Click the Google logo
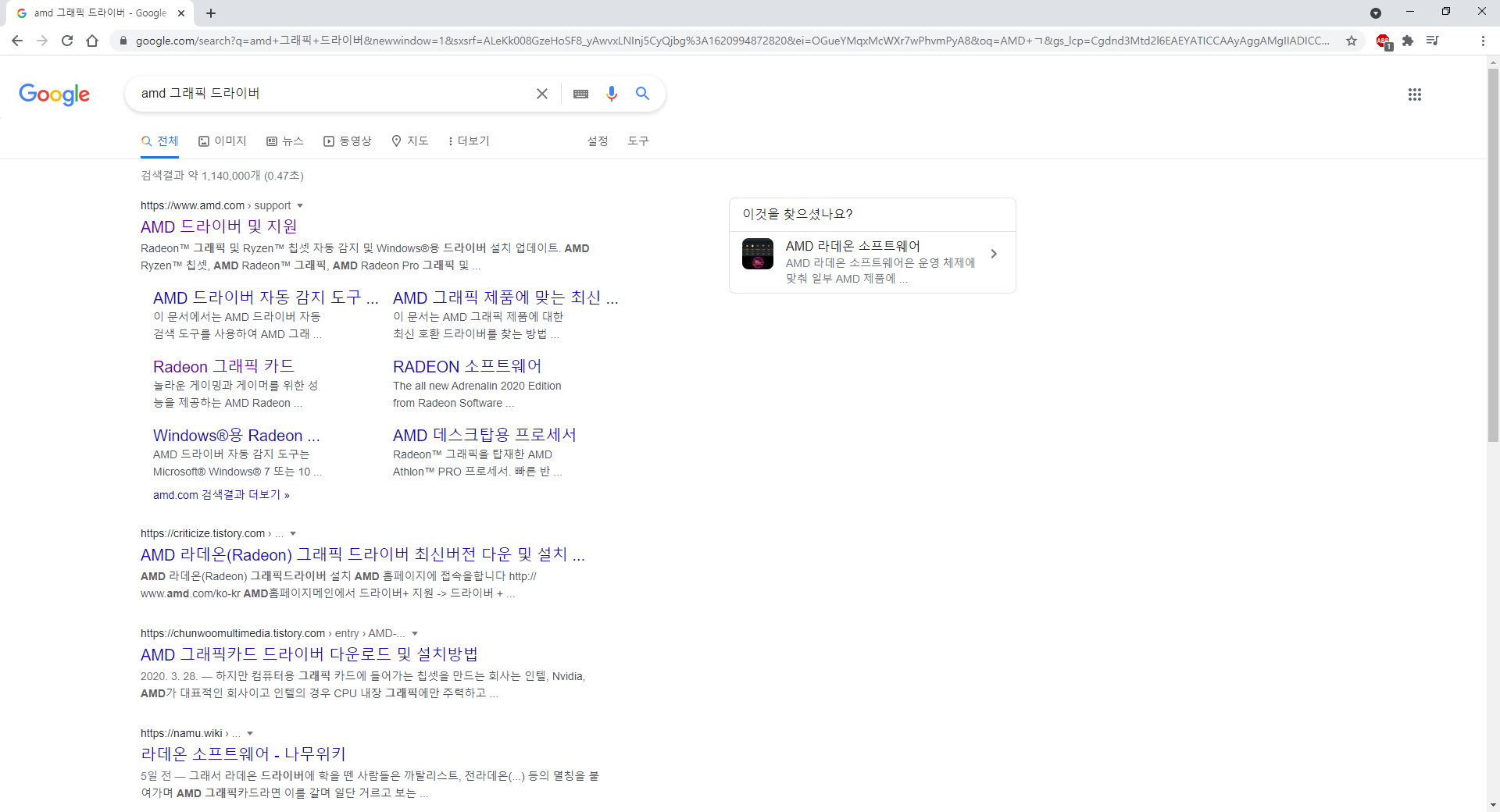1500x812 pixels. (55, 94)
